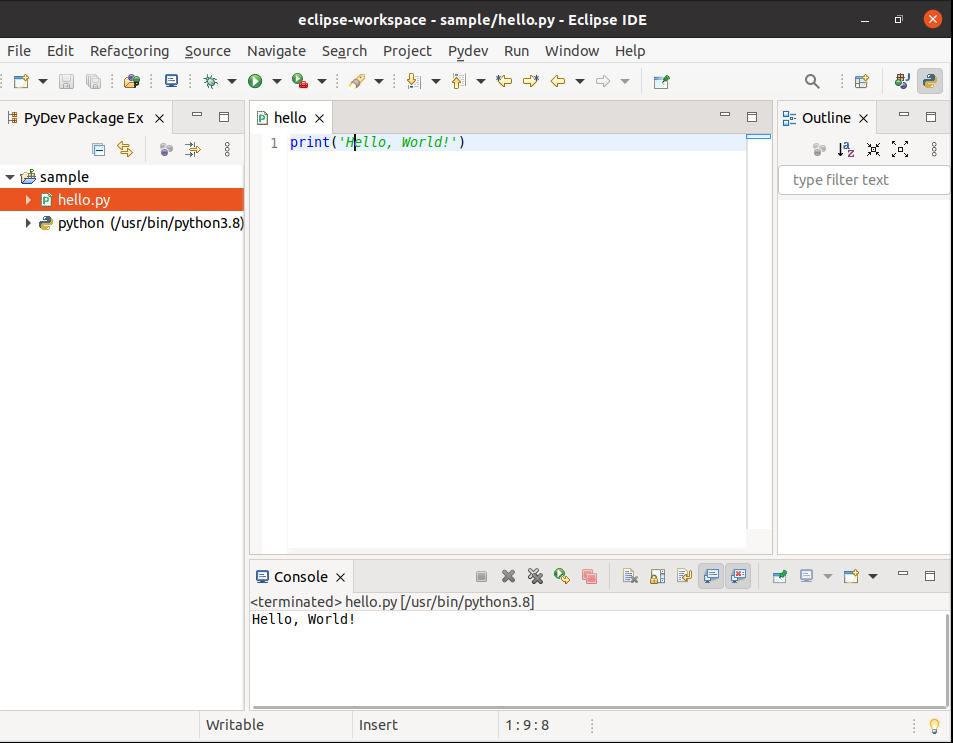Toggle Show Console on standard error
Image resolution: width=953 pixels, height=743 pixels.
click(x=738, y=576)
